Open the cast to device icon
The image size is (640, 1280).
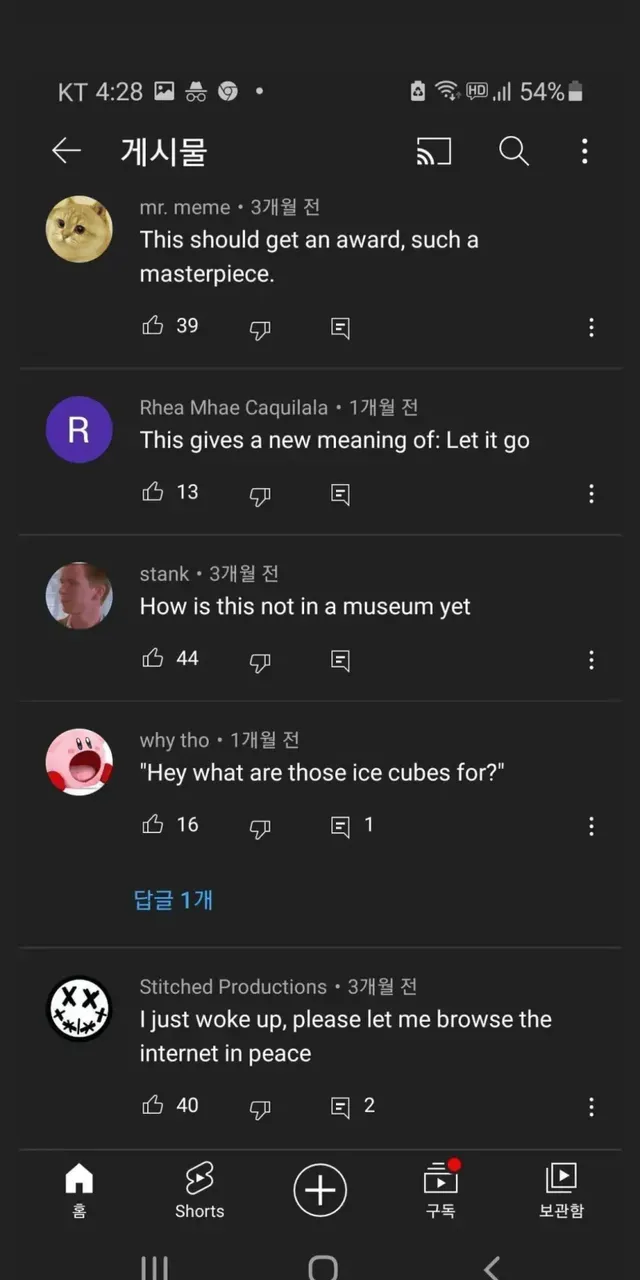(x=433, y=151)
